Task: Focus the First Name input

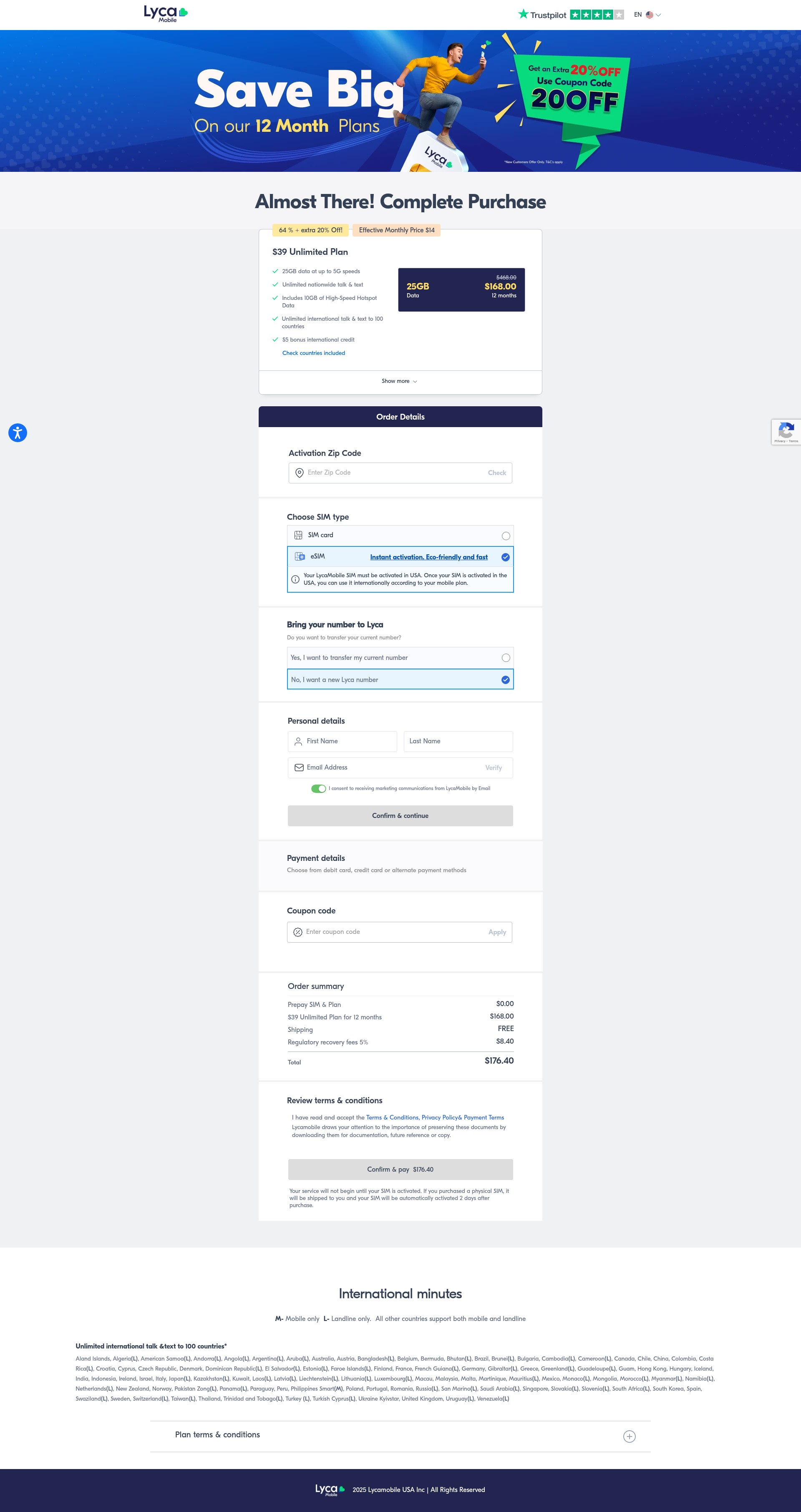Action: (x=343, y=741)
